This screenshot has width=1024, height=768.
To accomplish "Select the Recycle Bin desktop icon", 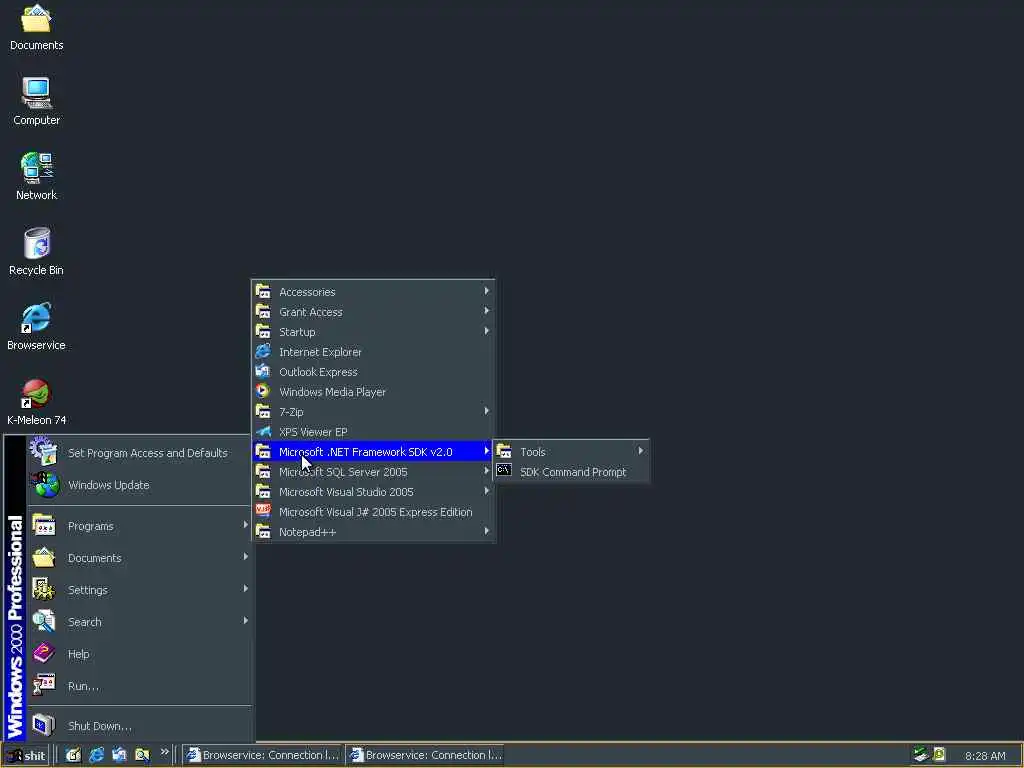I will [37, 251].
